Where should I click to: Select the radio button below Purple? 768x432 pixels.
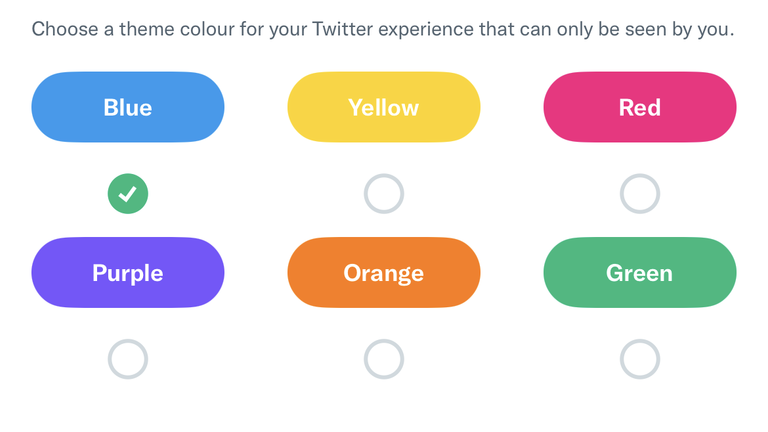click(x=128, y=359)
